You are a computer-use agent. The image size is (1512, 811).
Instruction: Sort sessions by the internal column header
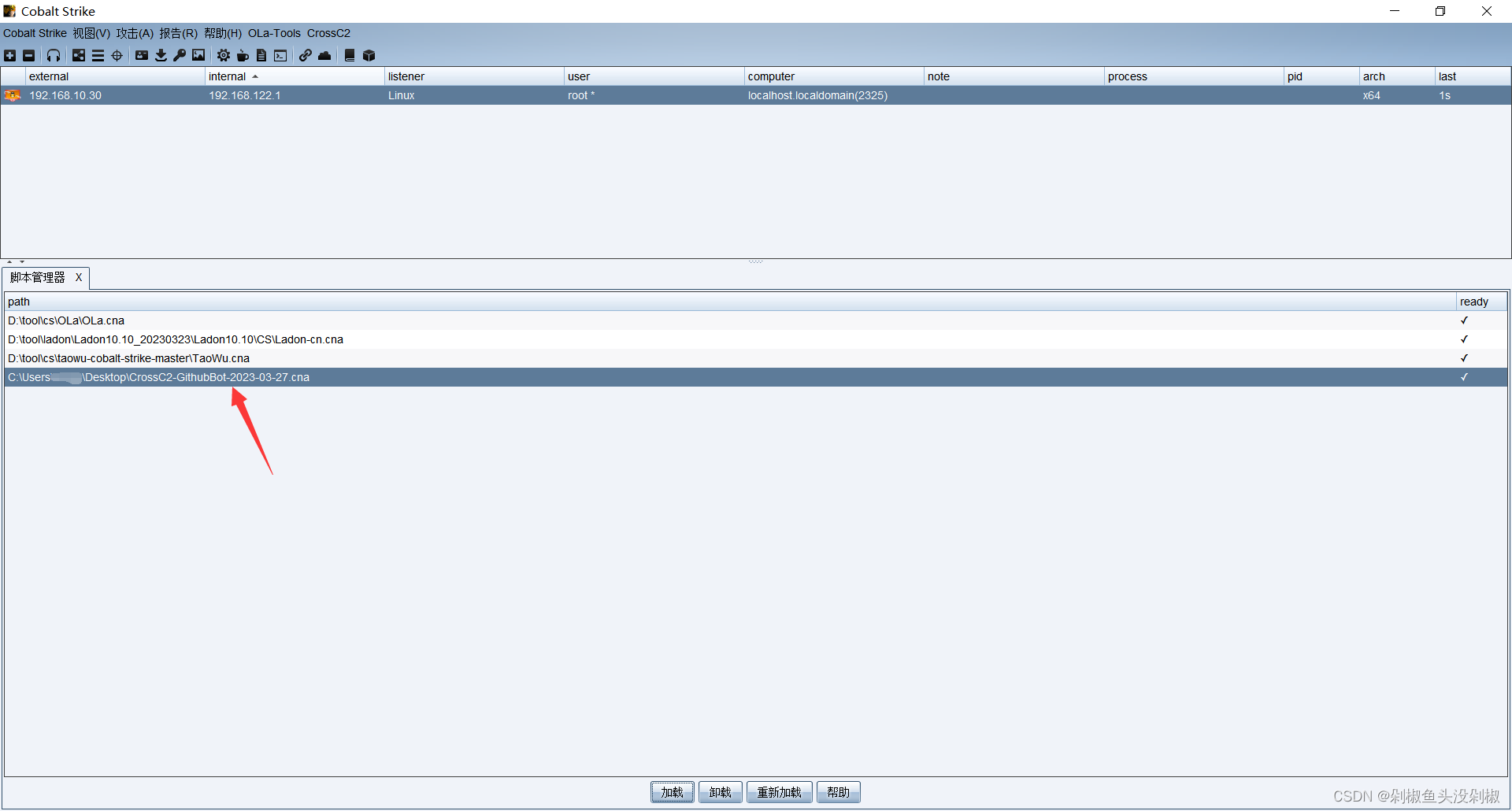pyautogui.click(x=295, y=76)
